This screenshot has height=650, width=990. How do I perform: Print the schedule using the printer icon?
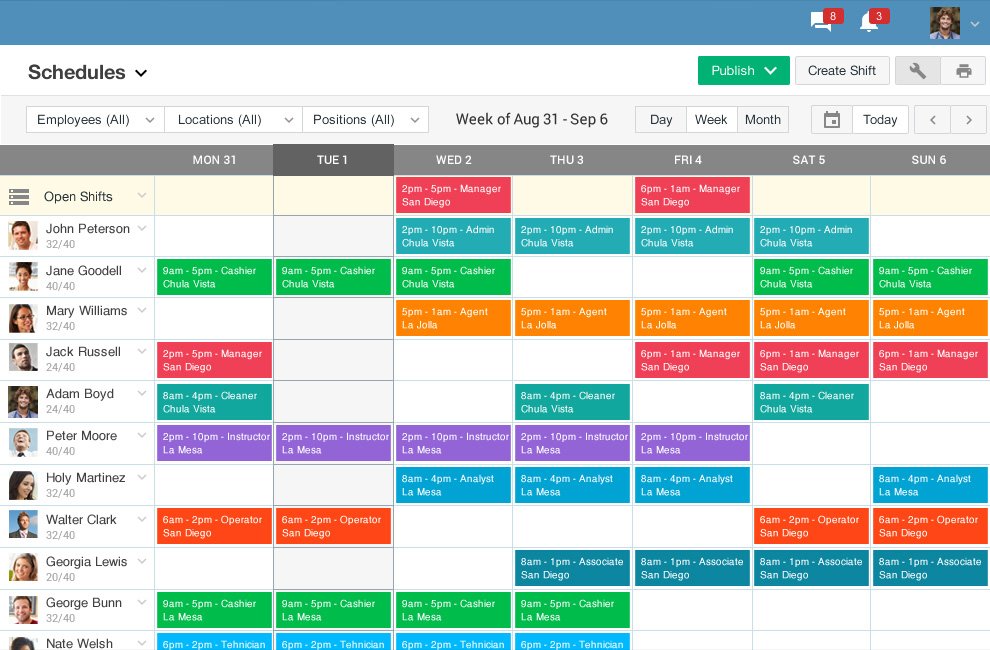(963, 70)
